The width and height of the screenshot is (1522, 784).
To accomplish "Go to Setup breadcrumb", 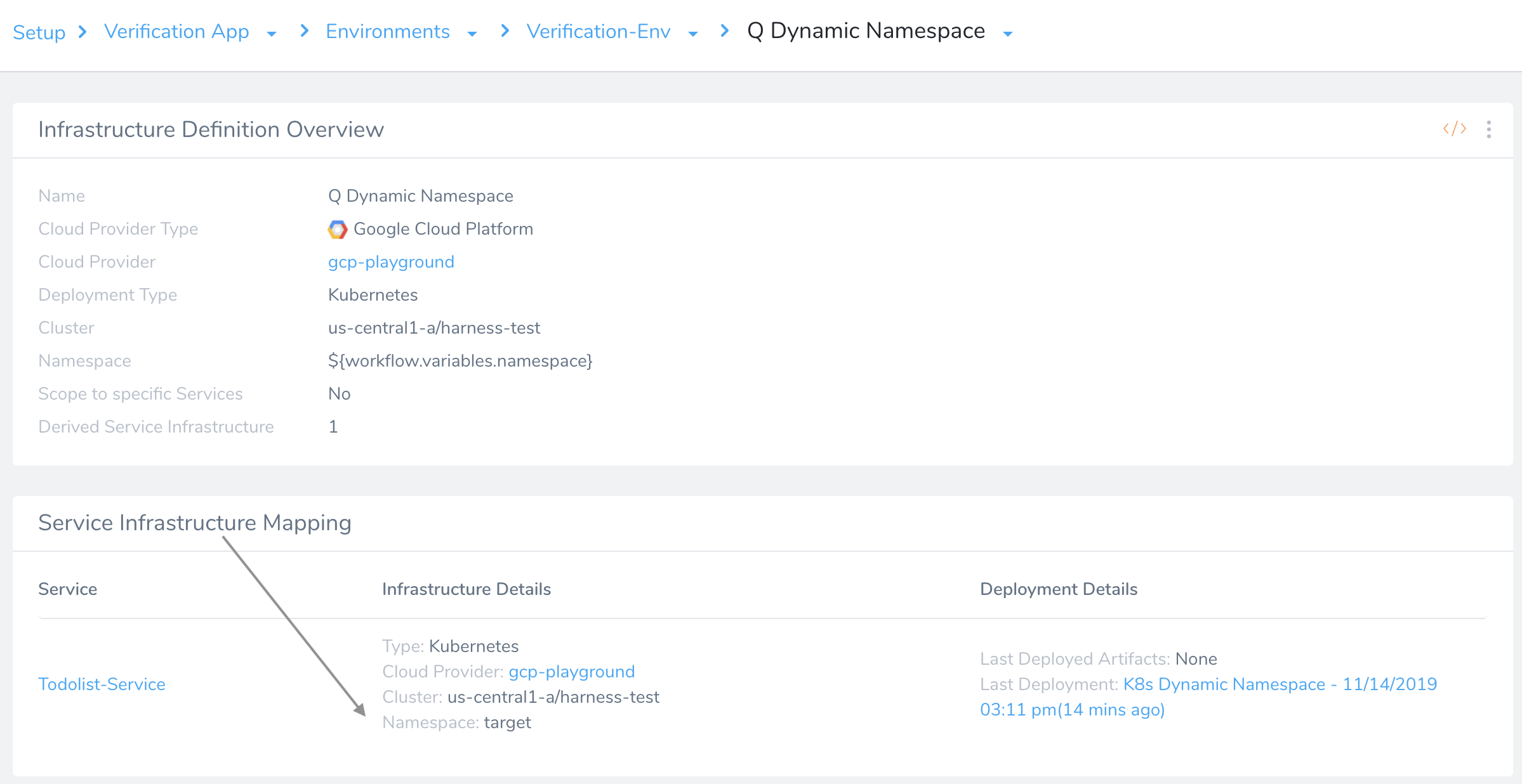I will tap(39, 32).
